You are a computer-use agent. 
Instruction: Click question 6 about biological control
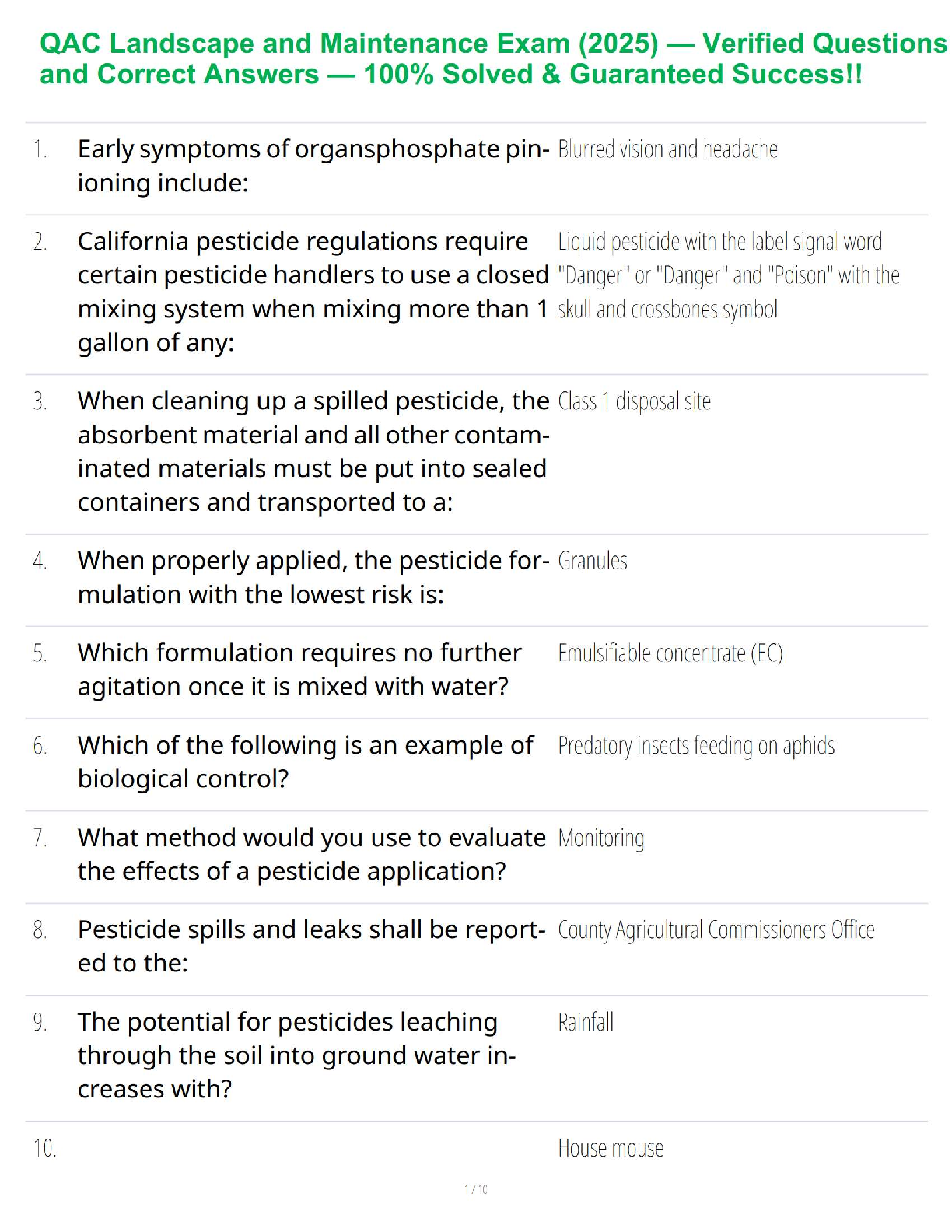(x=305, y=761)
